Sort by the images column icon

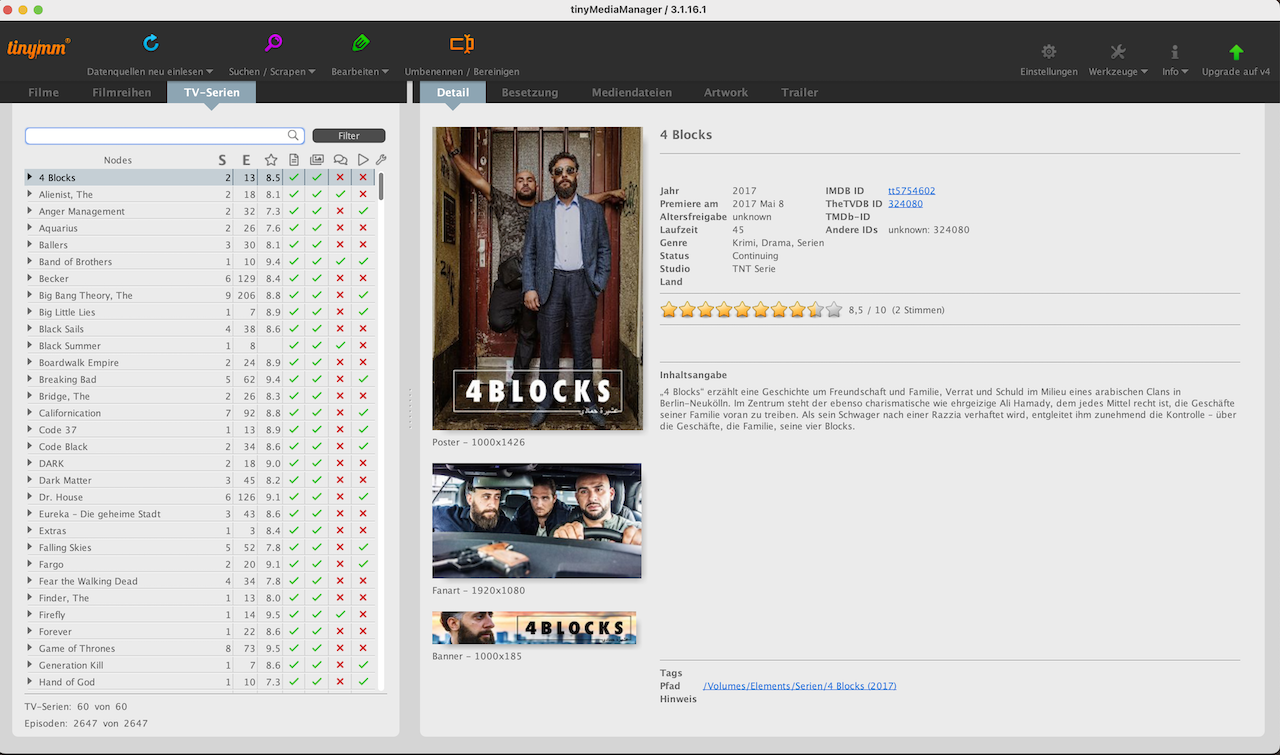[x=317, y=160]
